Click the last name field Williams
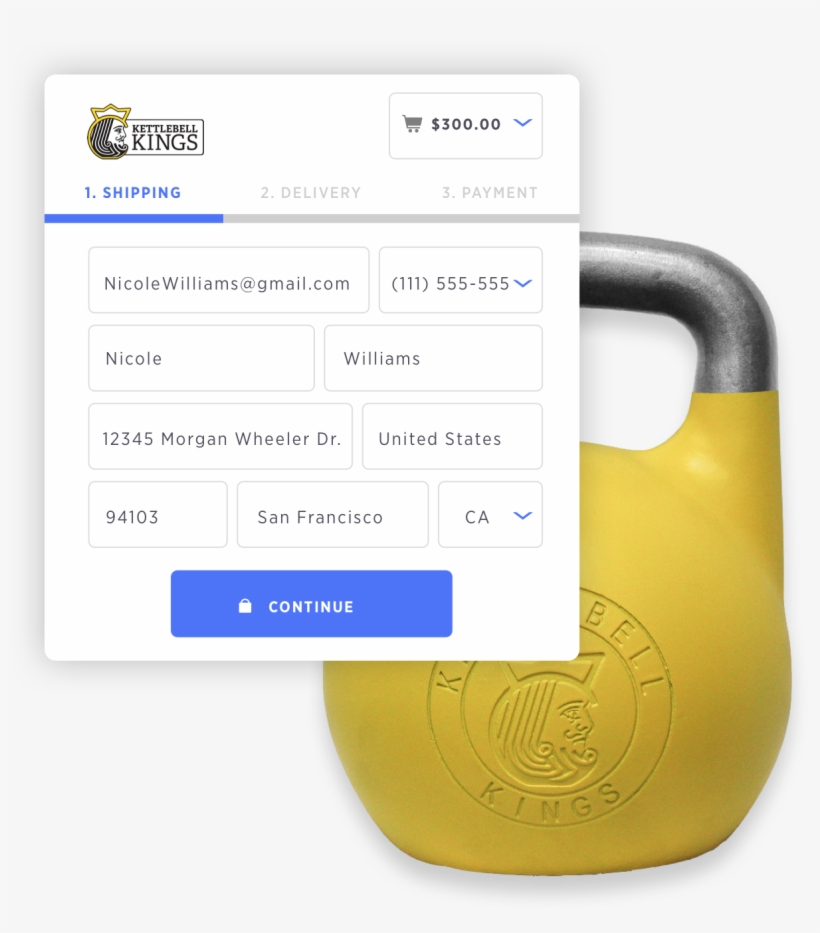Screen dimensions: 820x933 coord(433,358)
